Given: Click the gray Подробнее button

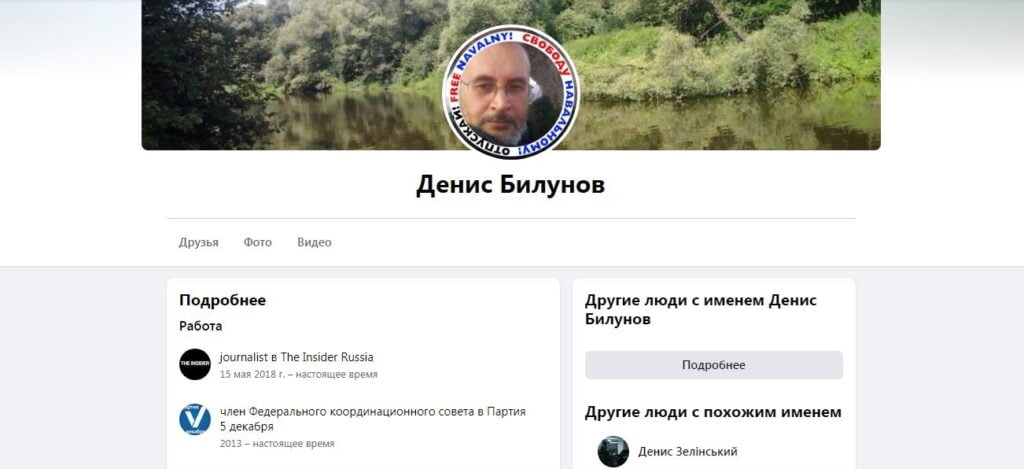Looking at the screenshot, I should 714,365.
